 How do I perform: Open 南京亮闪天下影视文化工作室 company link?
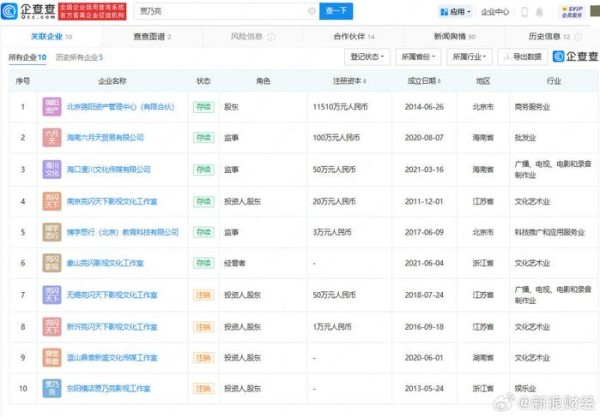click(x=112, y=201)
